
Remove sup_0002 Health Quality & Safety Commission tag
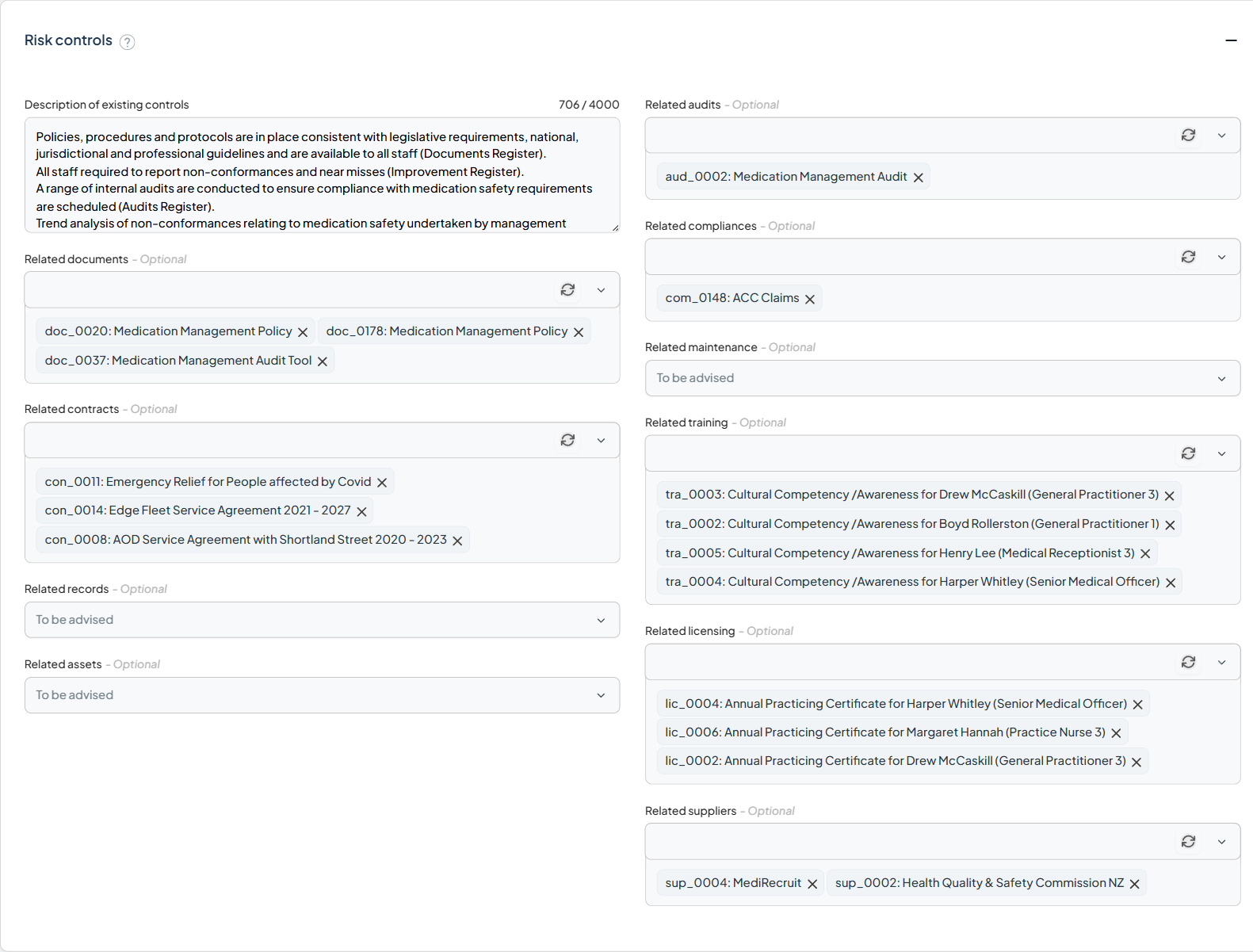click(1135, 884)
